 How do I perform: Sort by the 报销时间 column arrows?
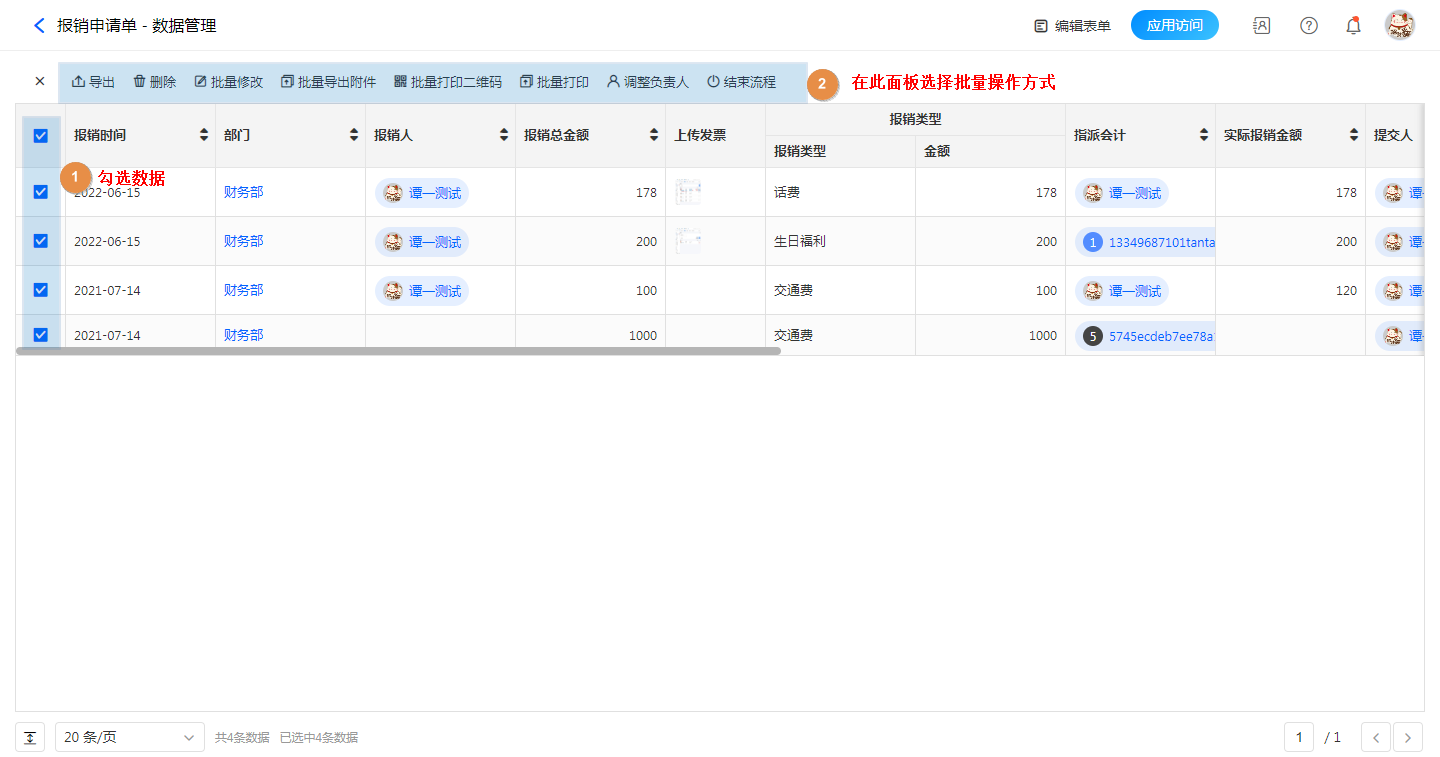[x=204, y=135]
